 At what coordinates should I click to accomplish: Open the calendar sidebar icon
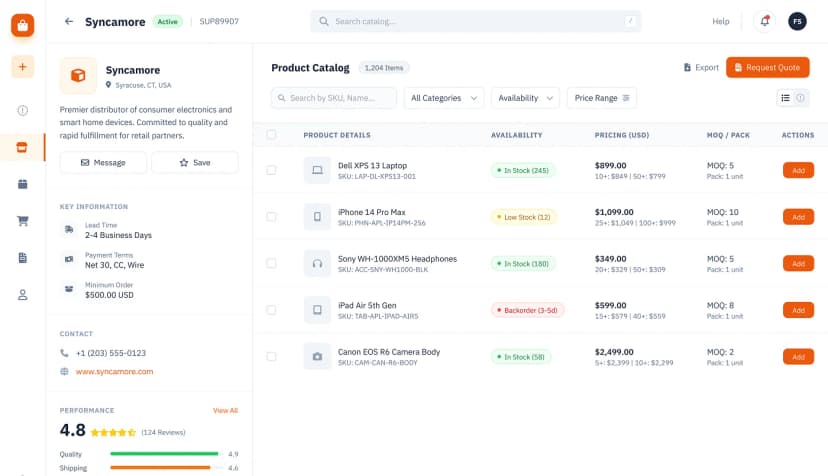coord(23,184)
